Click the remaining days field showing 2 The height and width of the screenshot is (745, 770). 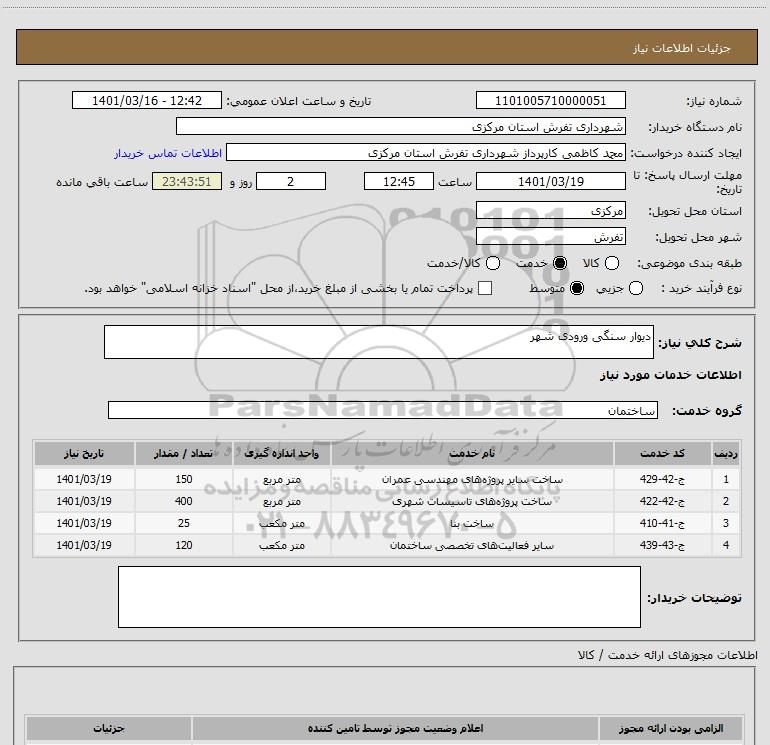point(291,181)
